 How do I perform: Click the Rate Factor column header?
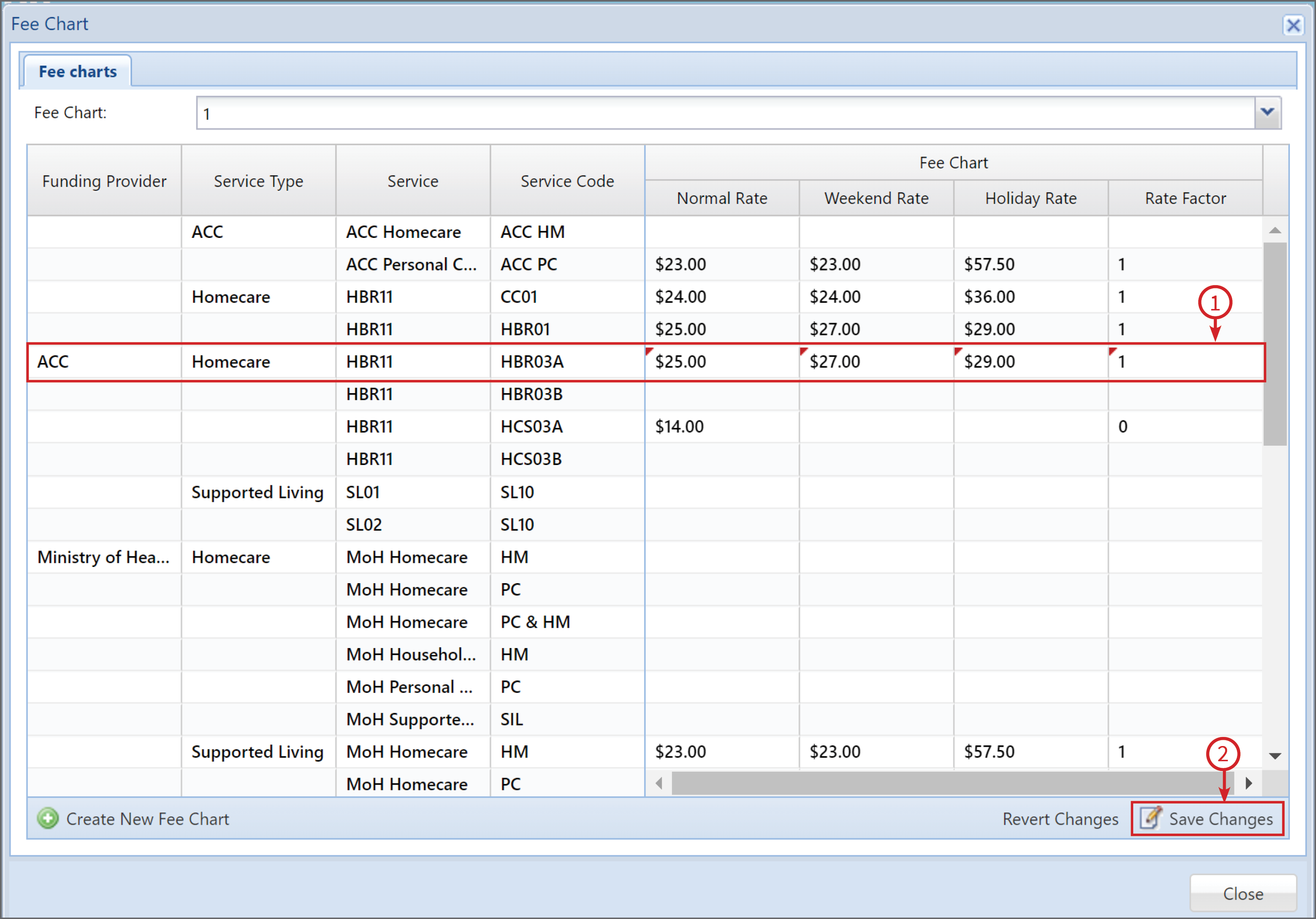coord(1185,198)
